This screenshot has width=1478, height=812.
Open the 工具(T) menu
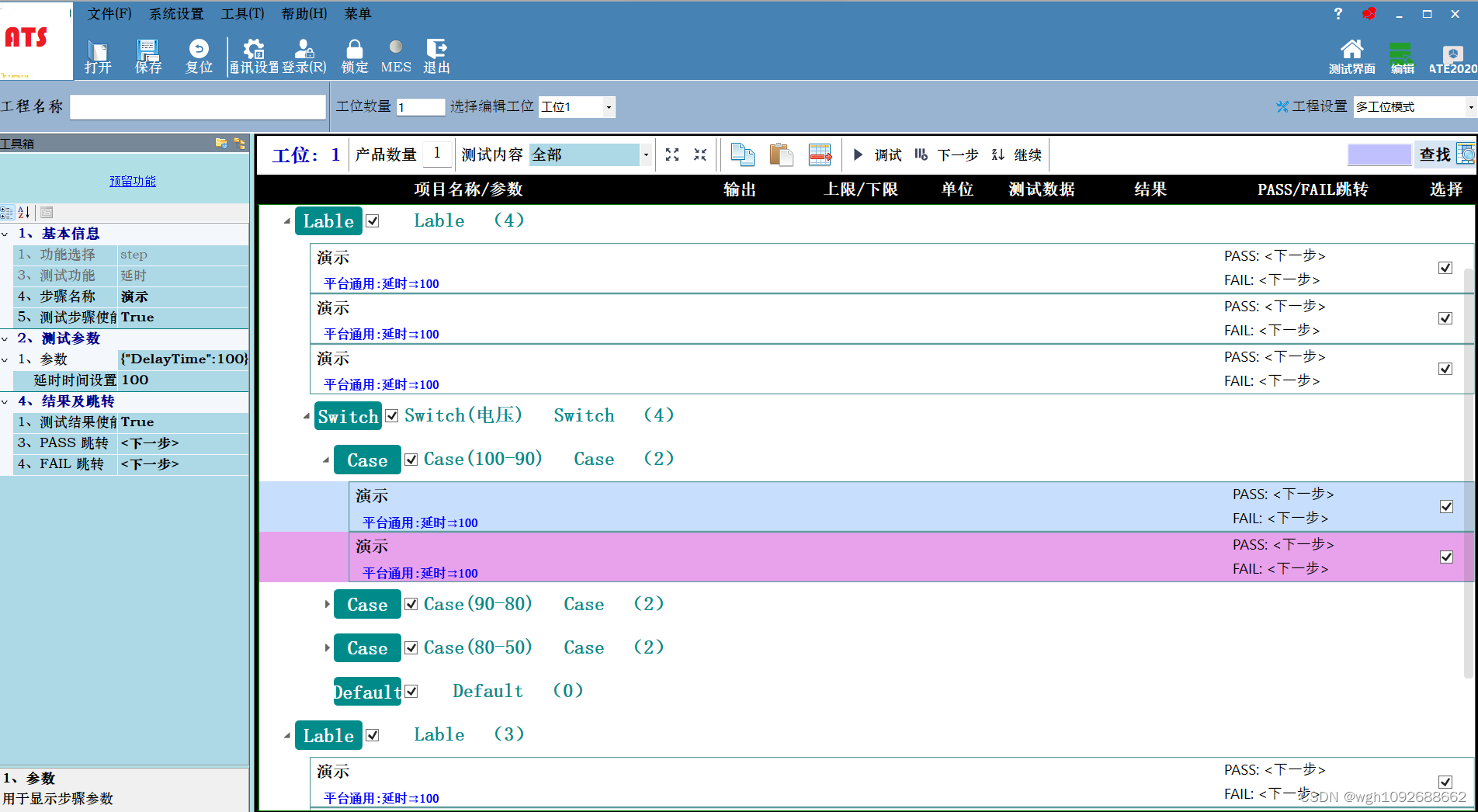(242, 13)
